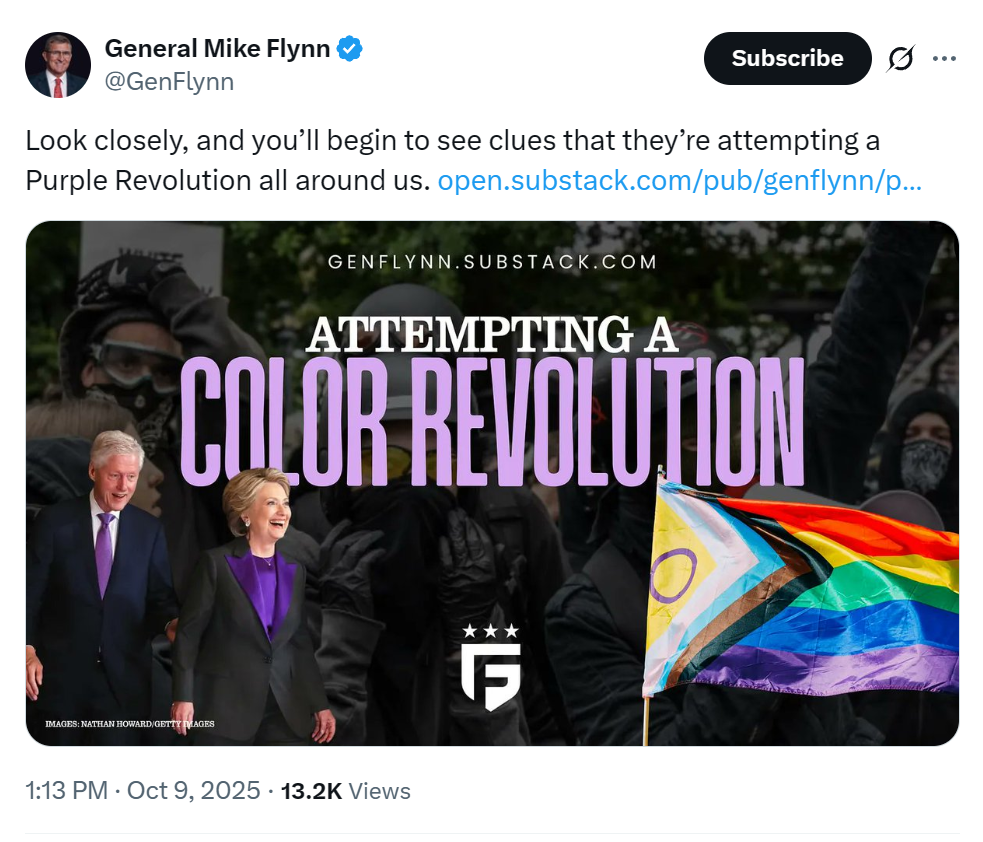Click the tweet author's profile avatar
Viewport: 983px width, 842px height.
(x=58, y=64)
